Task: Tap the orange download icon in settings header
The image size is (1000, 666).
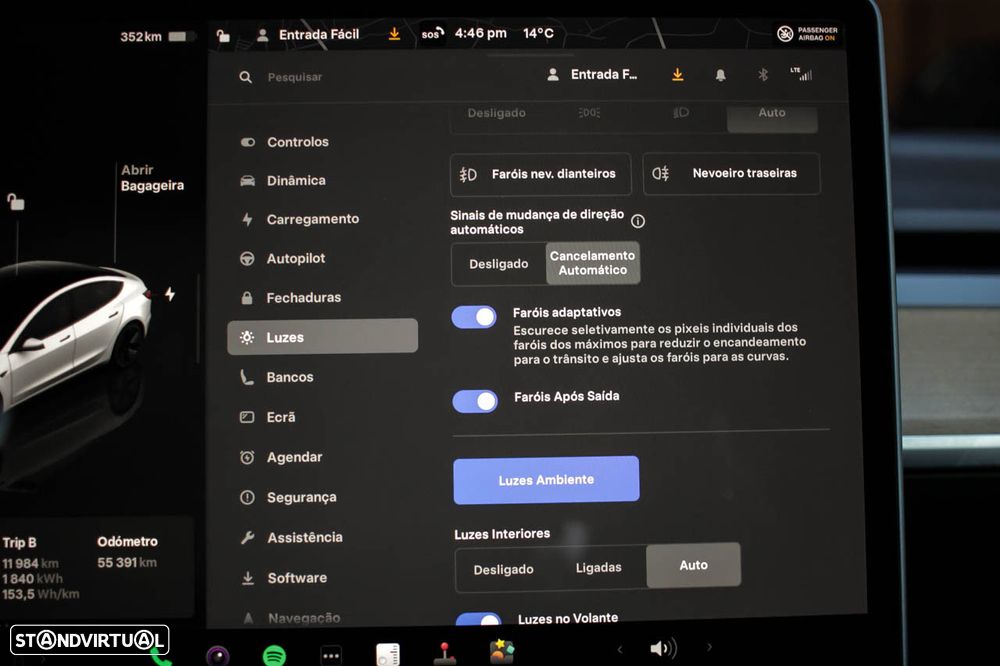Action: (678, 75)
